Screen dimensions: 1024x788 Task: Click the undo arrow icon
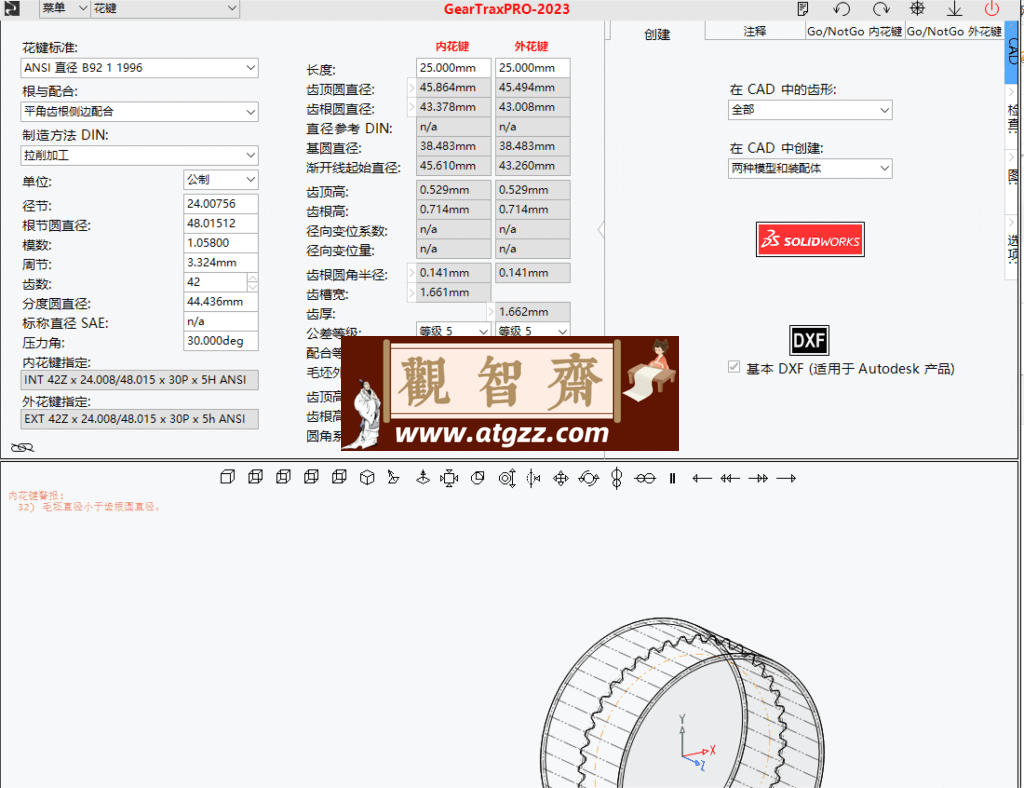pos(842,8)
